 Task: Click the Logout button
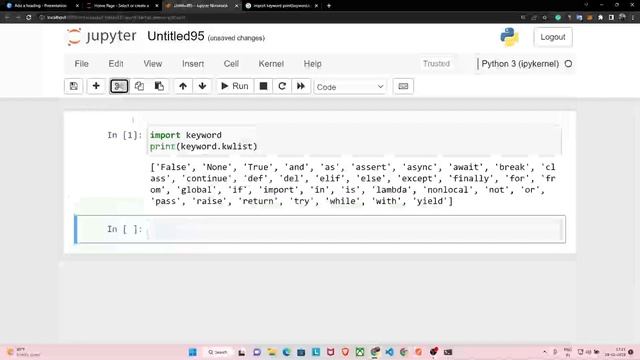click(553, 37)
